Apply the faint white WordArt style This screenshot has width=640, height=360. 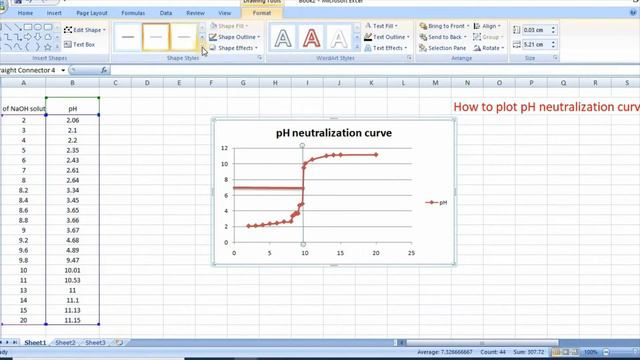click(339, 38)
